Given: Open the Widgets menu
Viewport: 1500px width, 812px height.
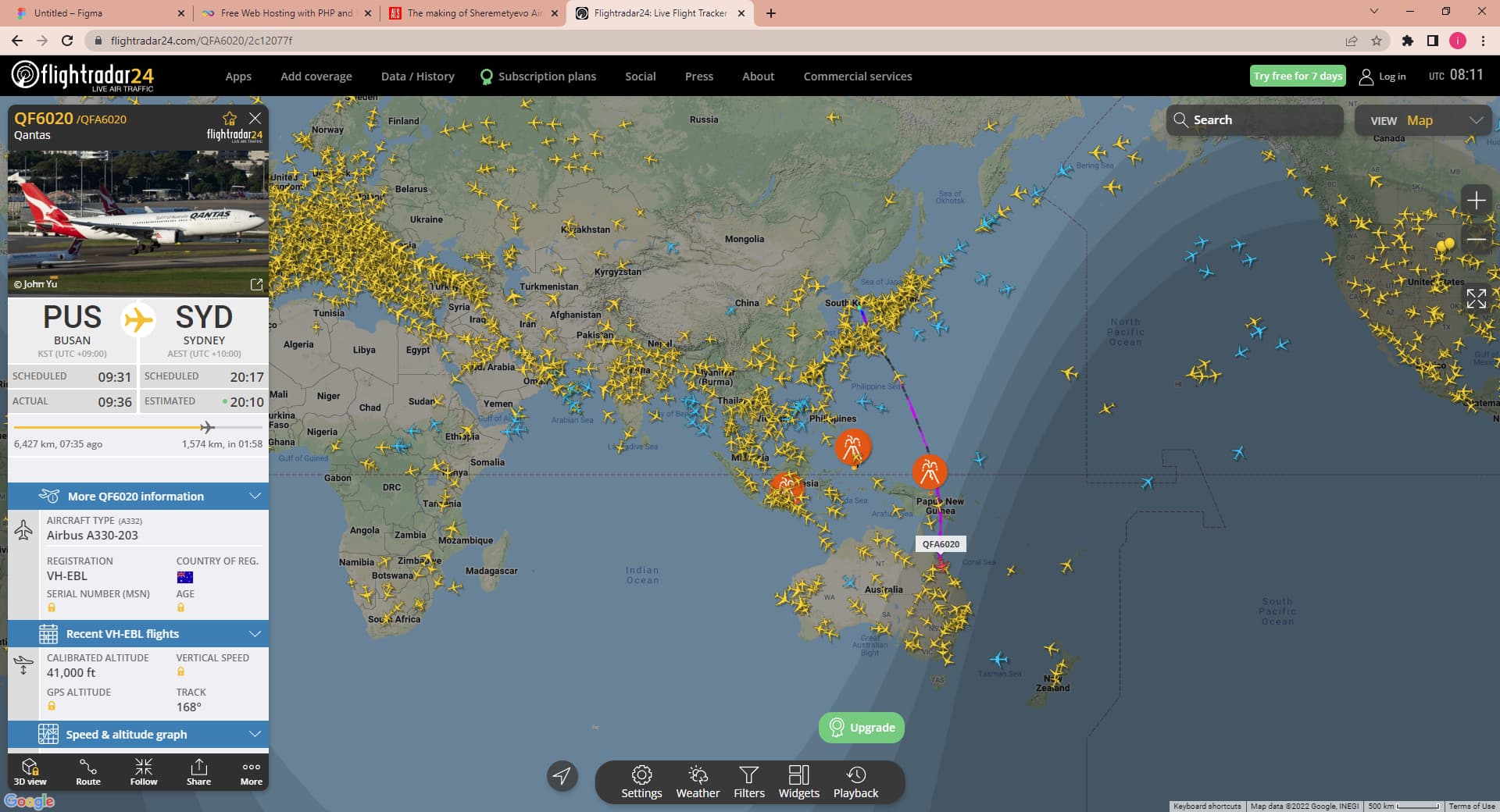Looking at the screenshot, I should (x=799, y=782).
